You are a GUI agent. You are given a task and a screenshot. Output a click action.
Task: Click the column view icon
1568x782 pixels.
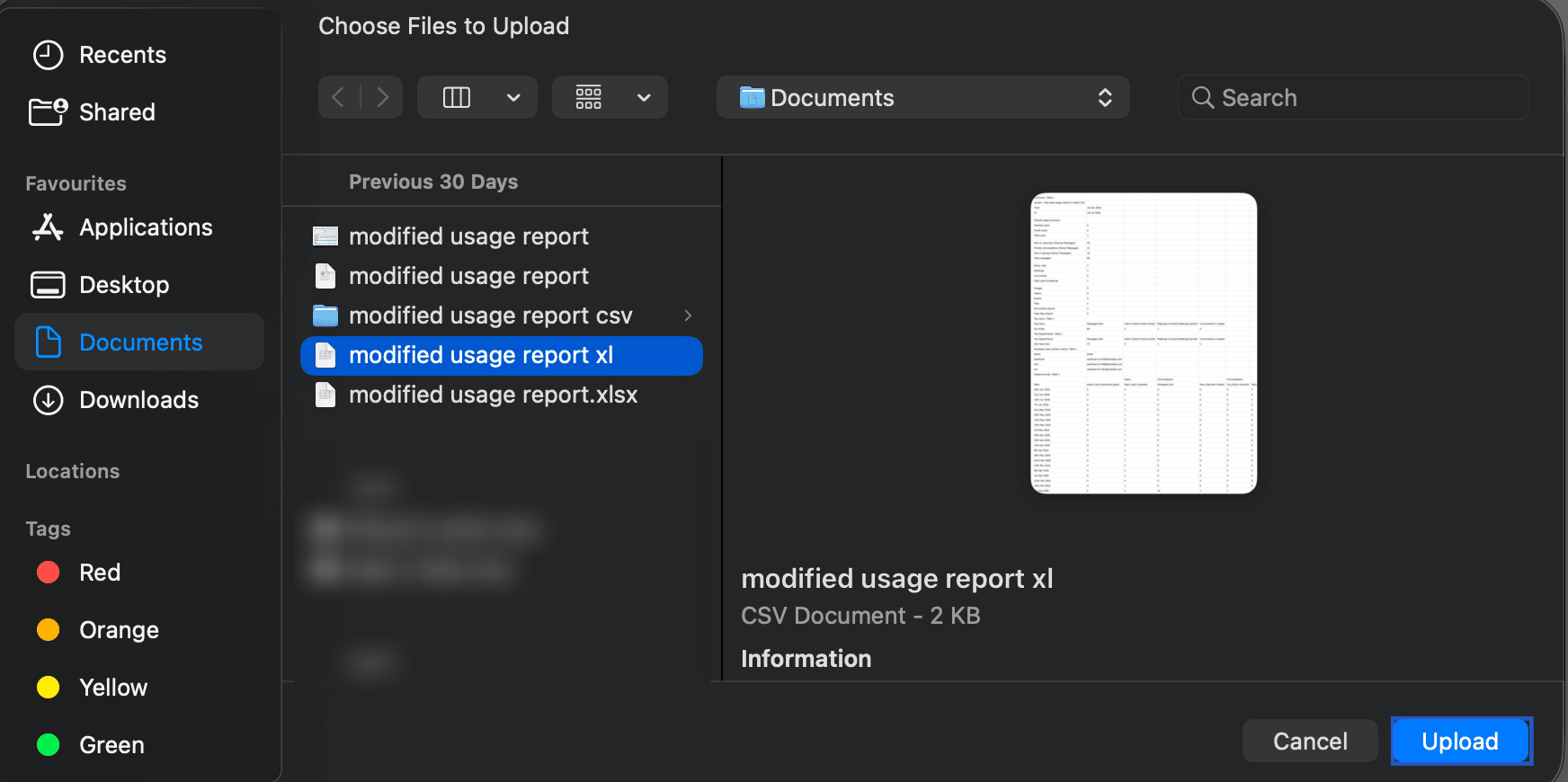(457, 97)
